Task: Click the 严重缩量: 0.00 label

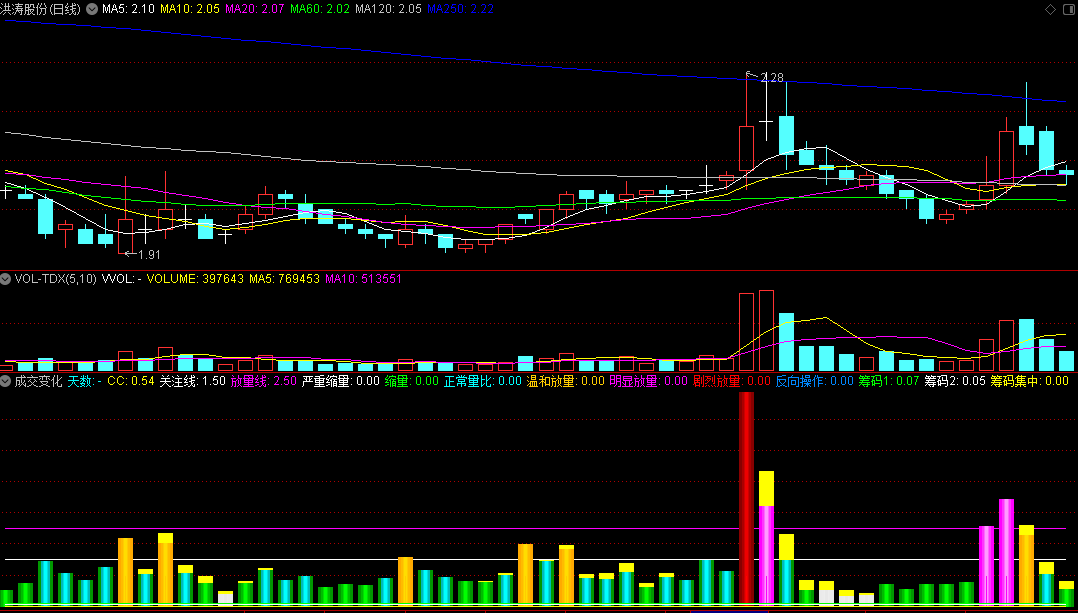Action: [341, 381]
